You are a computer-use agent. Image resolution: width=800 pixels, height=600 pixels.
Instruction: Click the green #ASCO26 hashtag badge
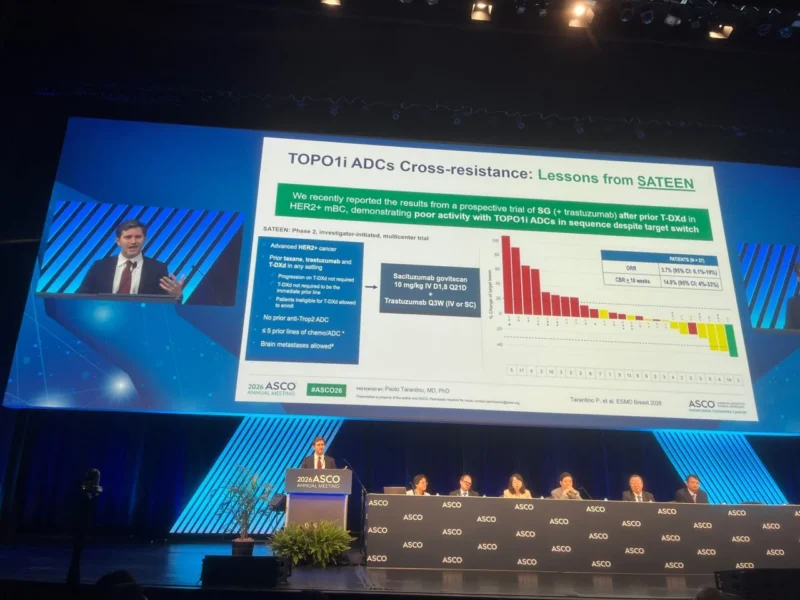[326, 390]
